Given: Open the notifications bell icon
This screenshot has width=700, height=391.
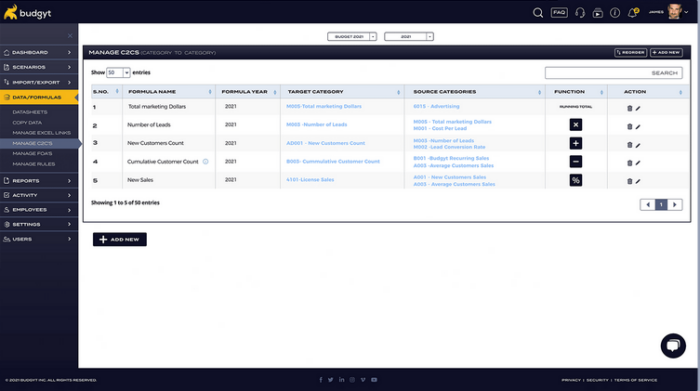Looking at the screenshot, I should [x=633, y=12].
